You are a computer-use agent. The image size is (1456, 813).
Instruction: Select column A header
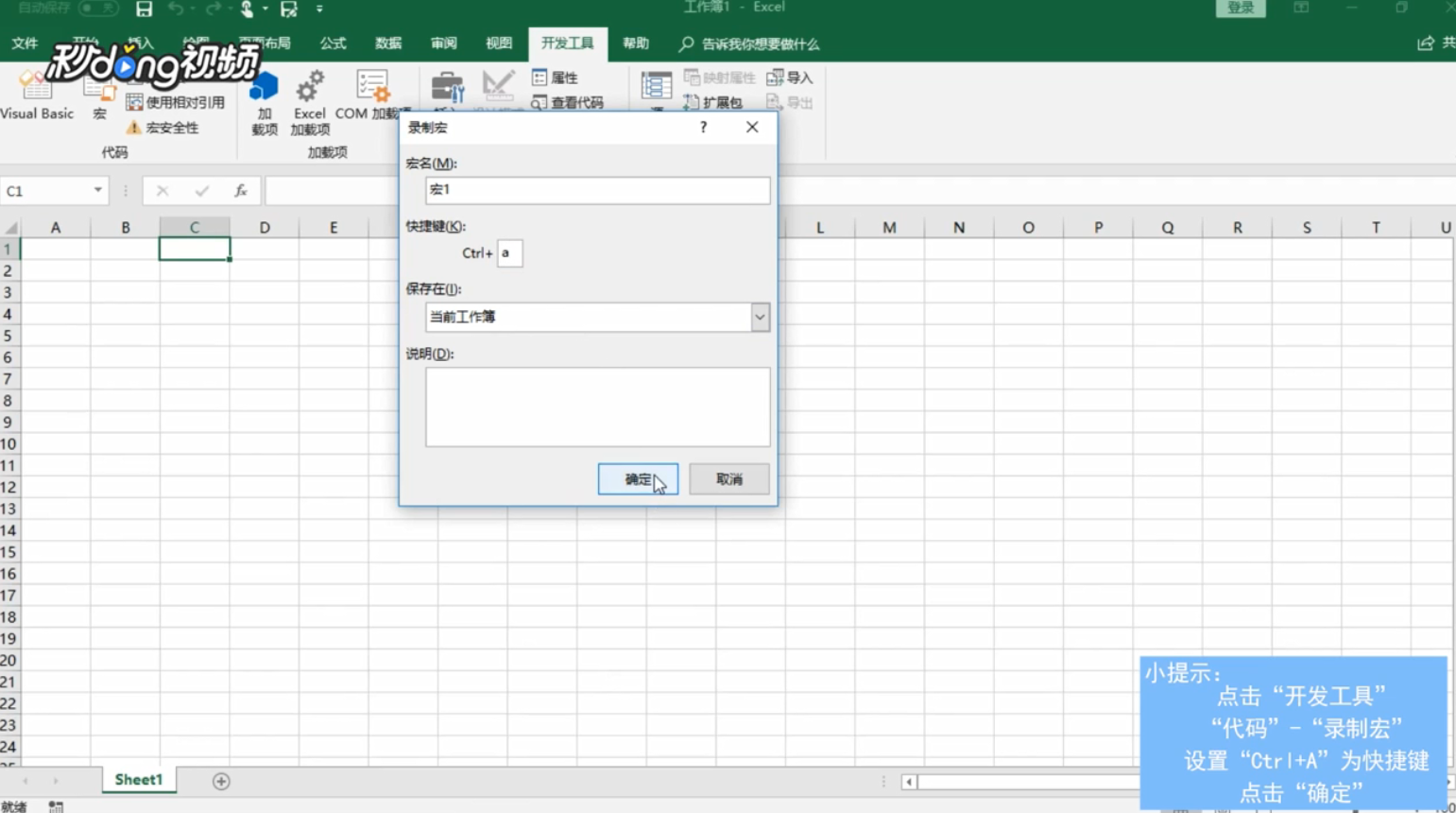coord(56,227)
